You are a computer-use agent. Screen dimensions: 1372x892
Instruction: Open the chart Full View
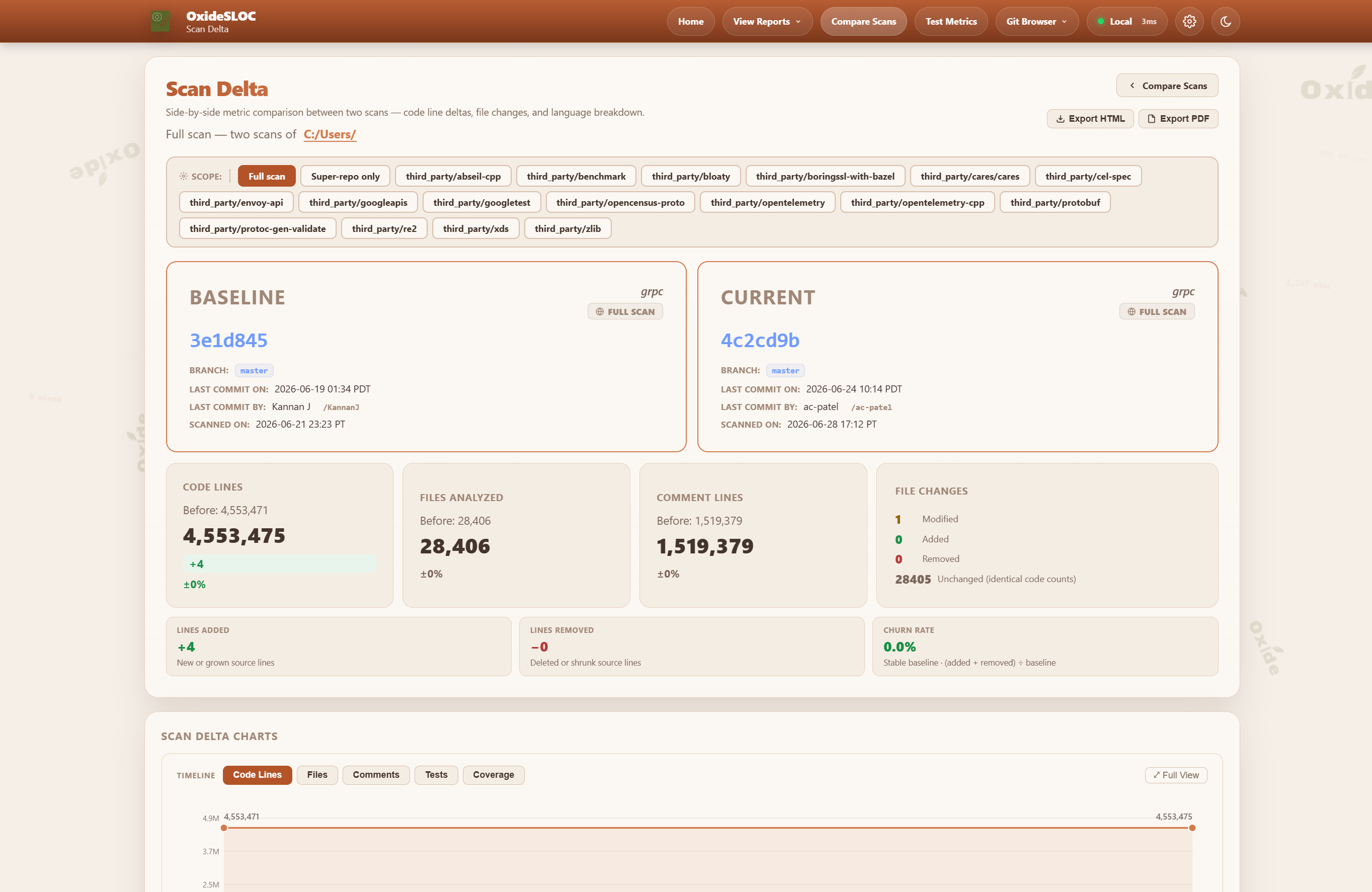coord(1175,775)
